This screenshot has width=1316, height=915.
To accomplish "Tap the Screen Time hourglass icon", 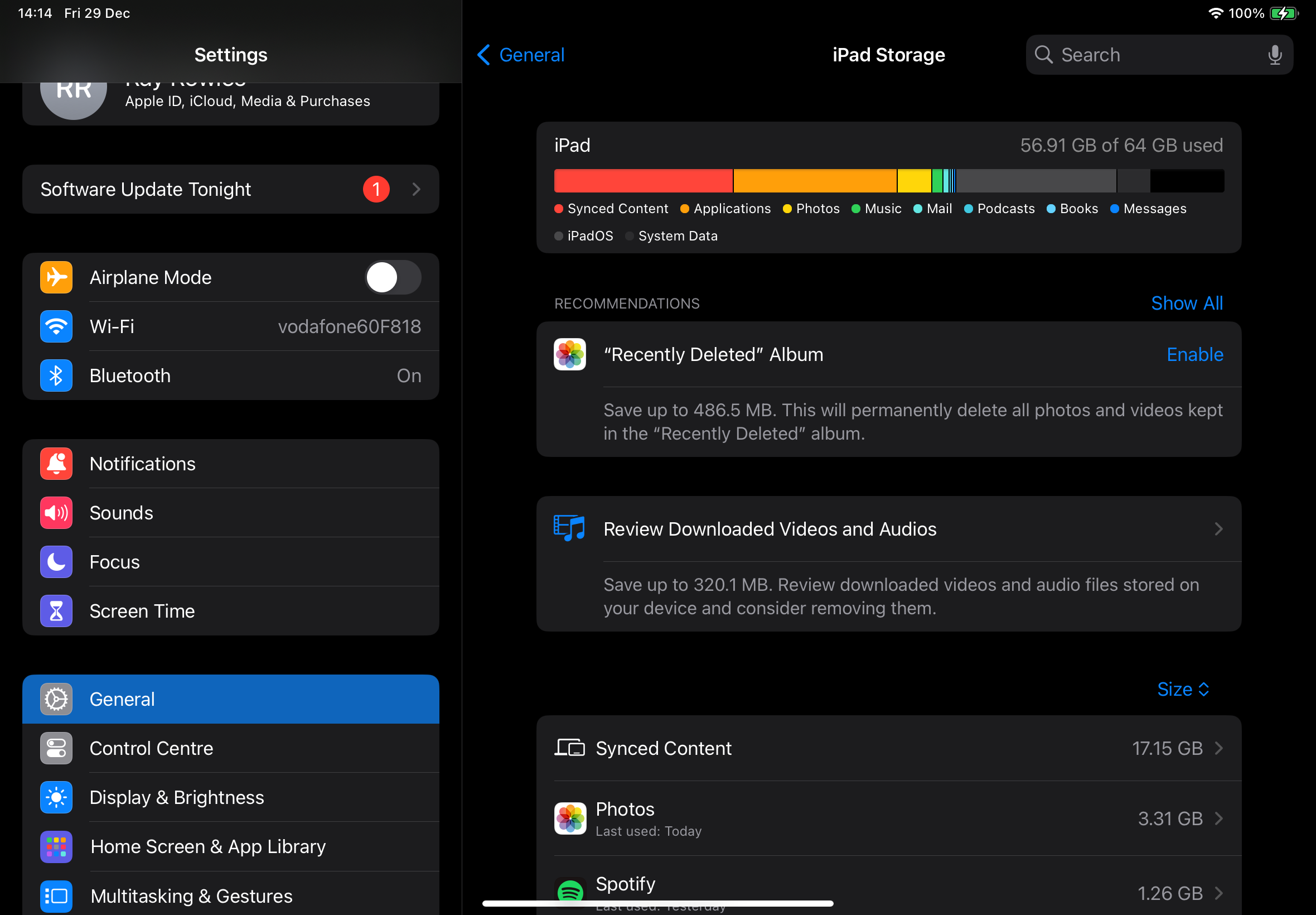I will tap(56, 611).
